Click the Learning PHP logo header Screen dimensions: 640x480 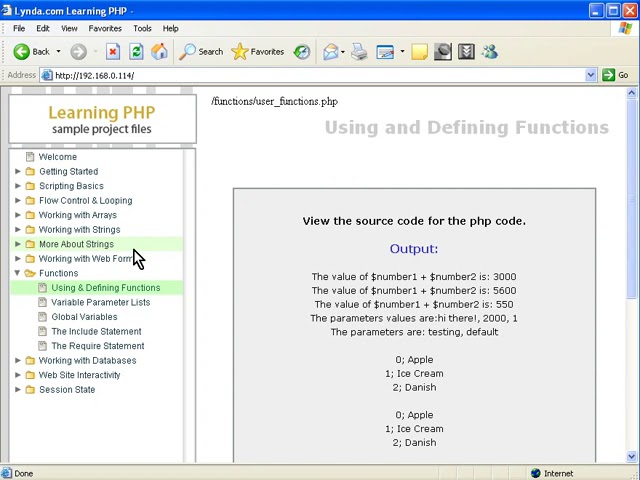102,119
